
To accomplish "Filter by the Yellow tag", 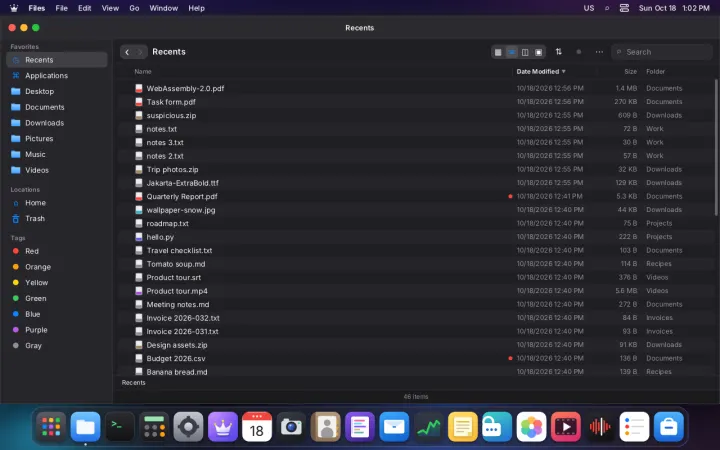I will click(x=57, y=282).
